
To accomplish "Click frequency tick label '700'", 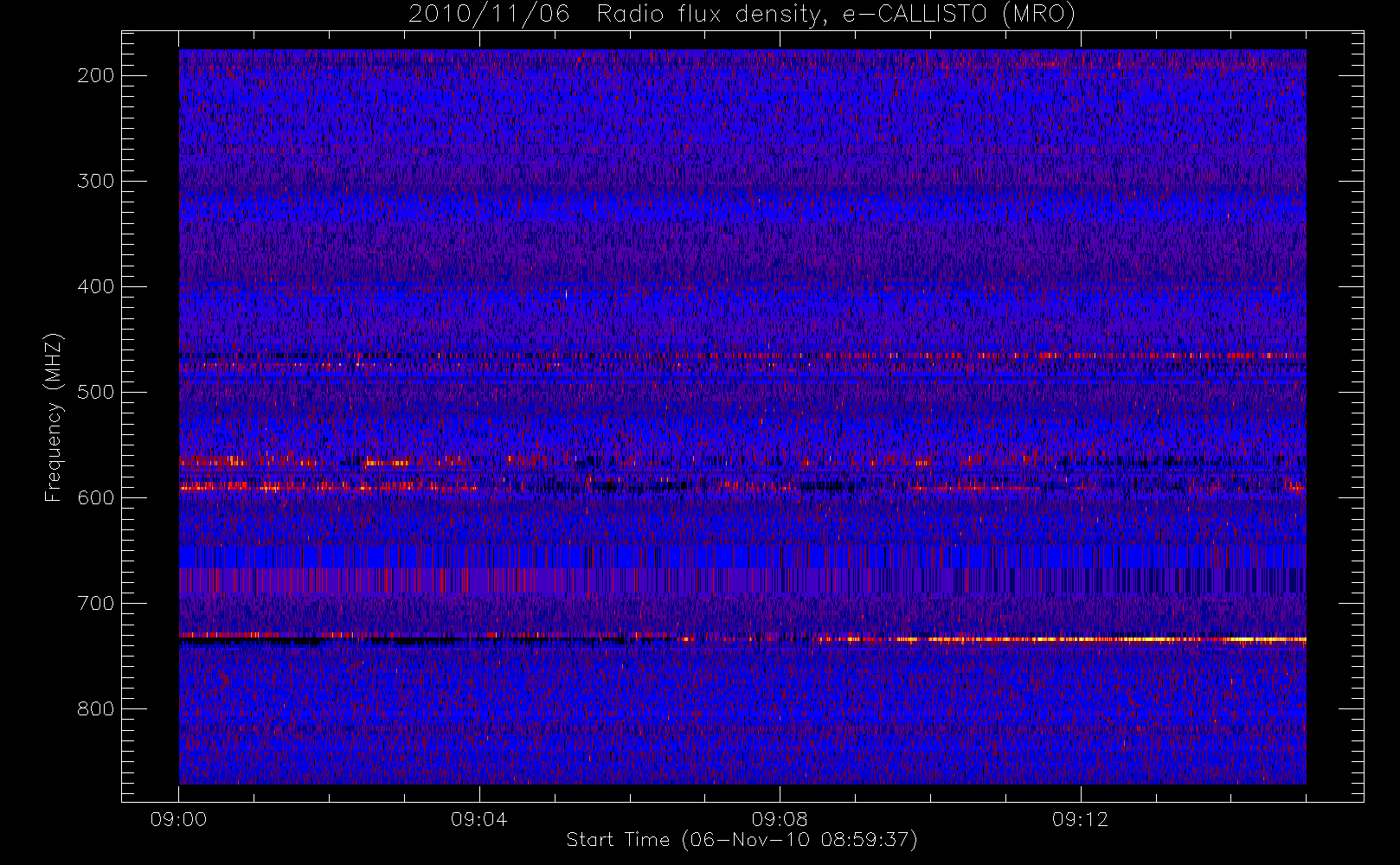I will tap(96, 603).
